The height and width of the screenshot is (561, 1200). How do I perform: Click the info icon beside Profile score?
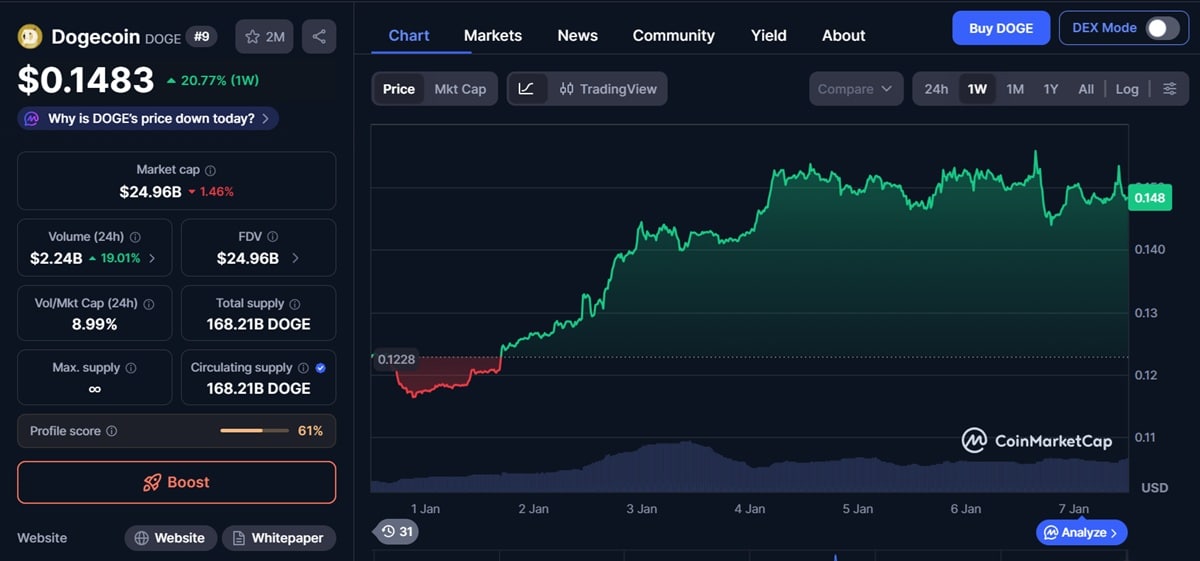click(111, 431)
